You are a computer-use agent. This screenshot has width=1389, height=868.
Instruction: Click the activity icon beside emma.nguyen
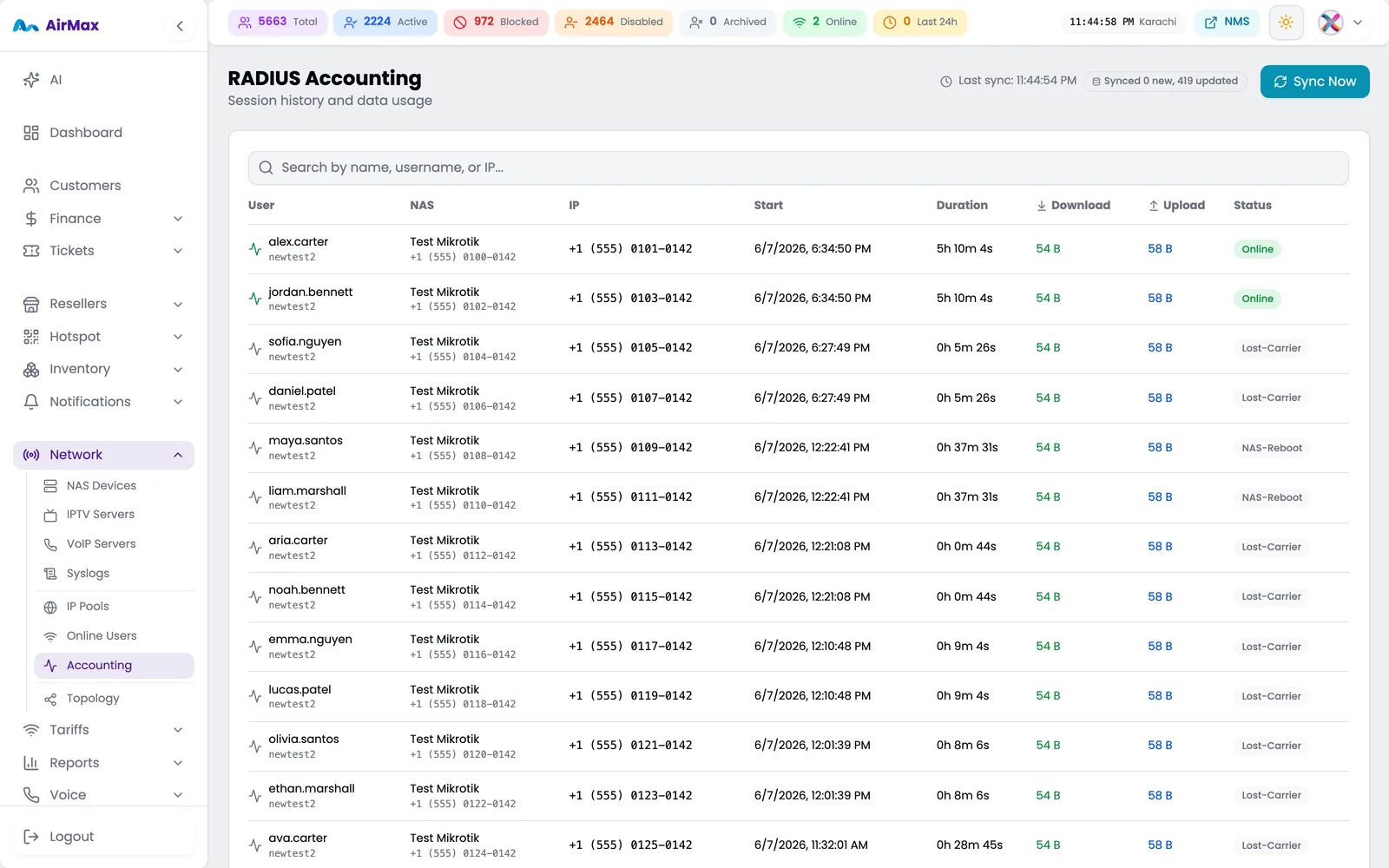click(x=255, y=647)
